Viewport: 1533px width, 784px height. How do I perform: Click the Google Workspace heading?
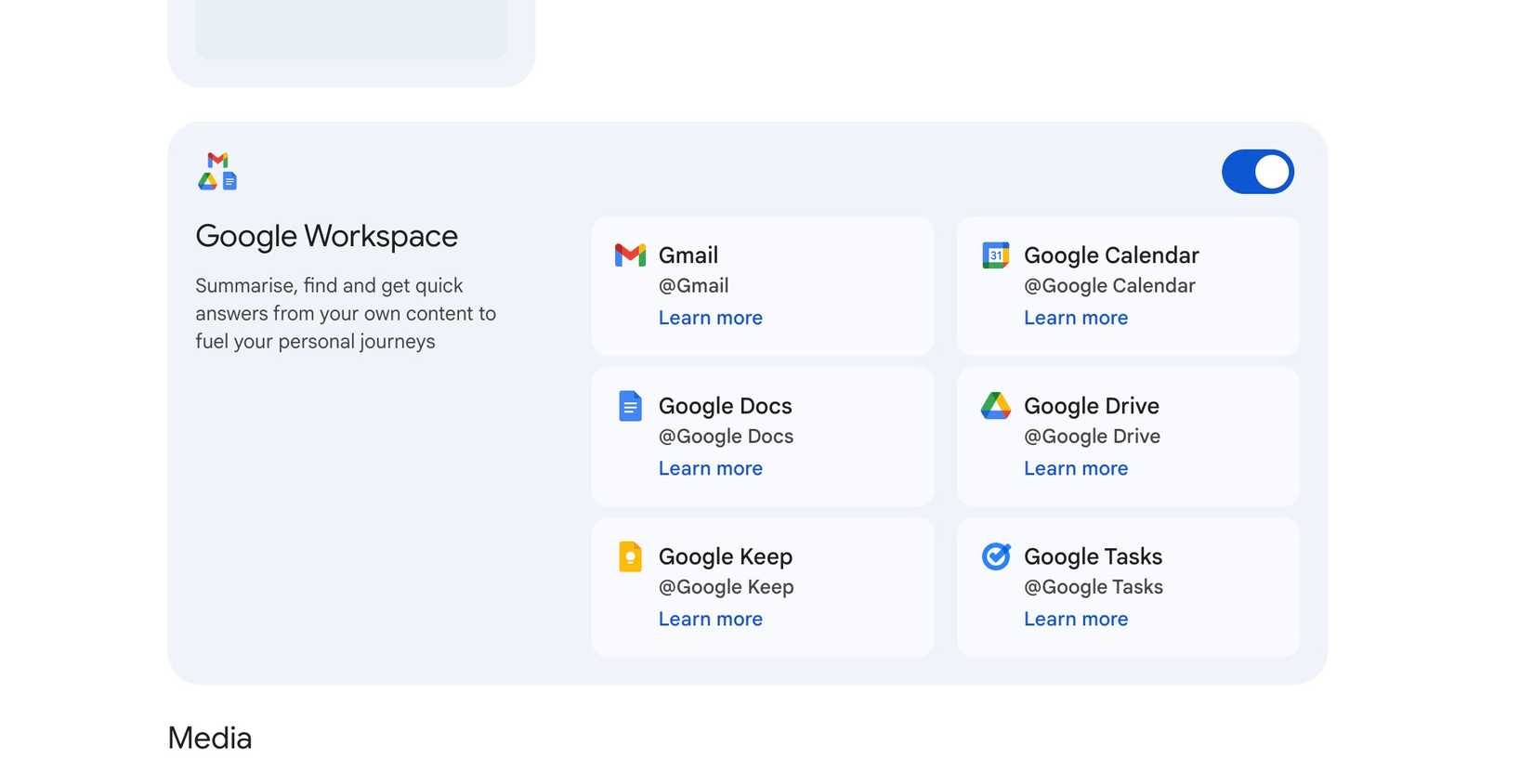326,236
